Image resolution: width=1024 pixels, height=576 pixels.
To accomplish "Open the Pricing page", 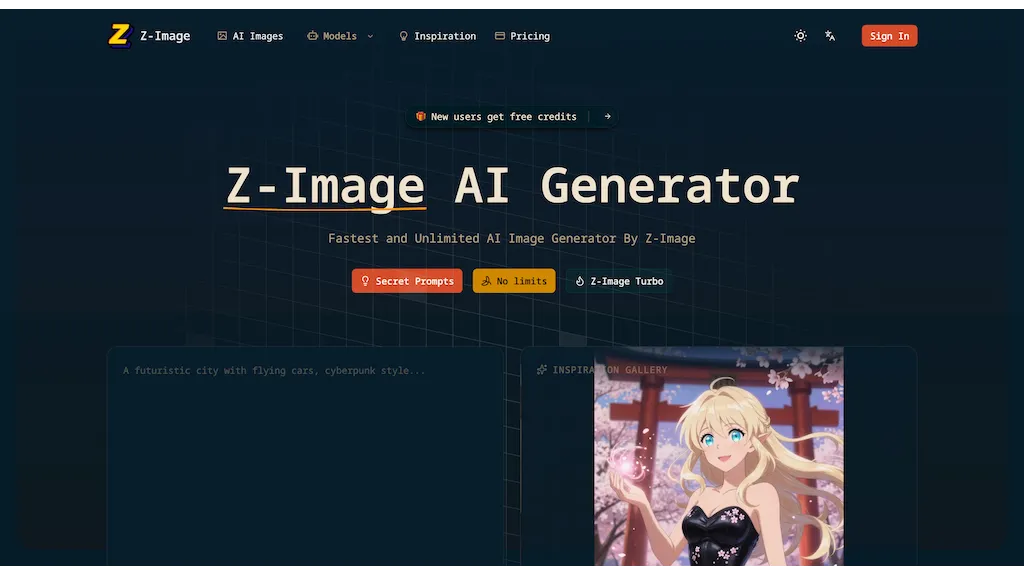I will [522, 36].
